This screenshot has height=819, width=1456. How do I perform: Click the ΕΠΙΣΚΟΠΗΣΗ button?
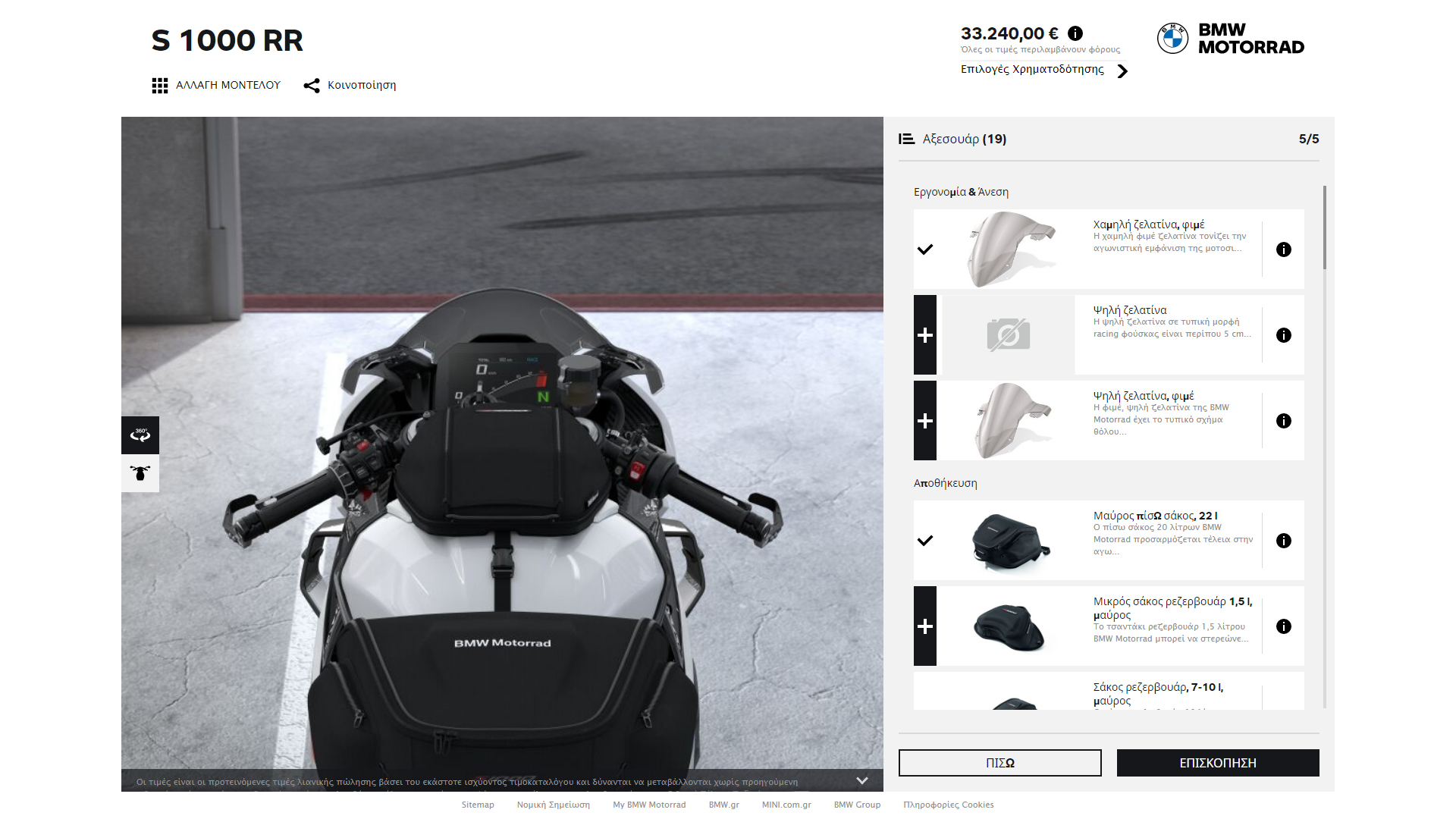click(x=1218, y=763)
